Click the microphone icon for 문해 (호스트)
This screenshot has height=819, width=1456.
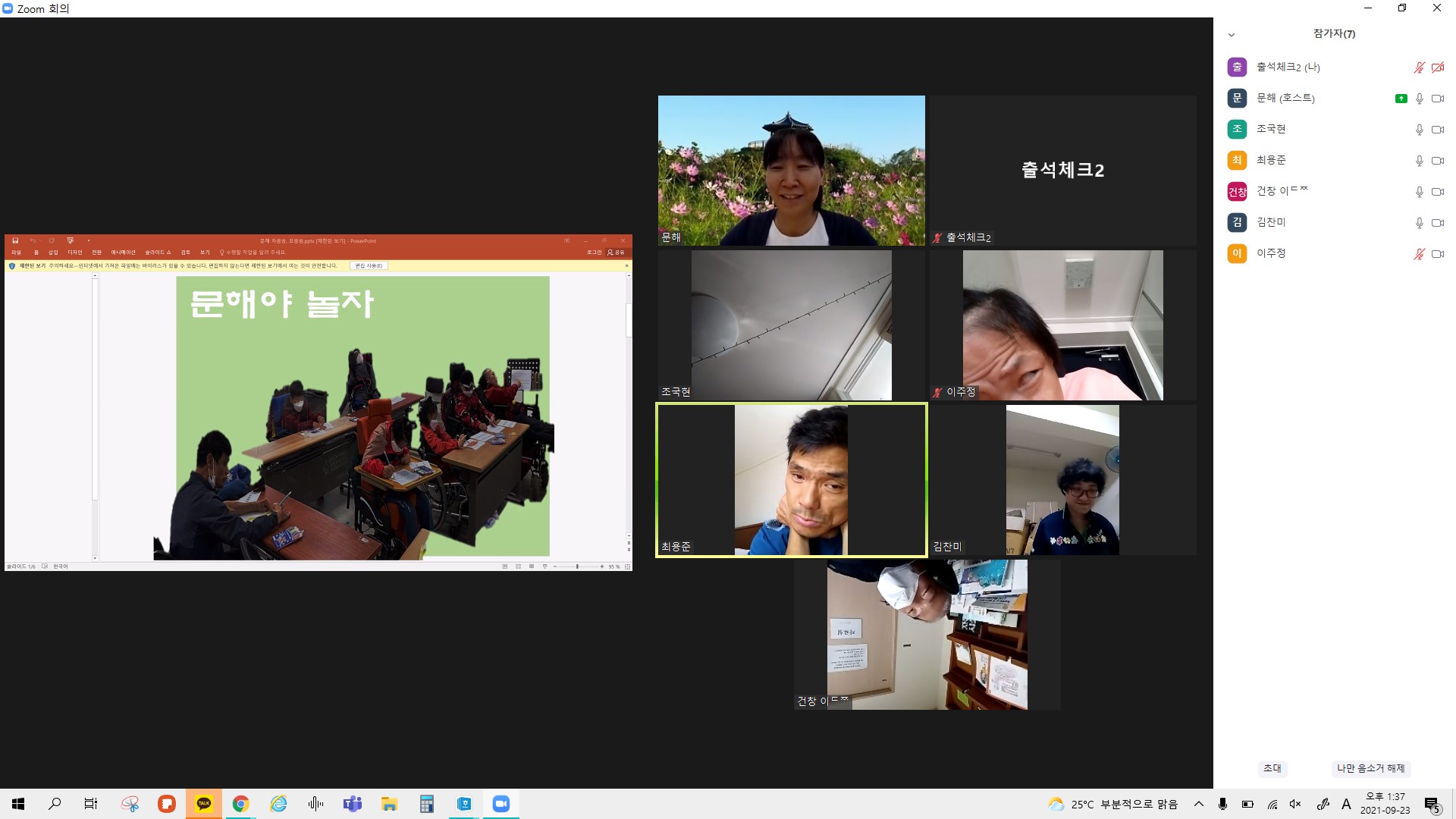click(x=1419, y=99)
